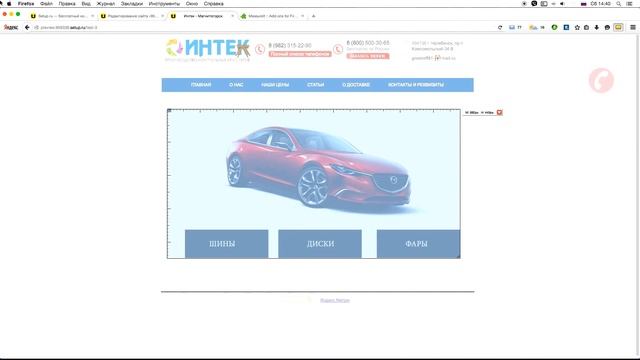The image size is (640, 360).
Task: Open the Firefox application menu
Action: tap(26, 4)
